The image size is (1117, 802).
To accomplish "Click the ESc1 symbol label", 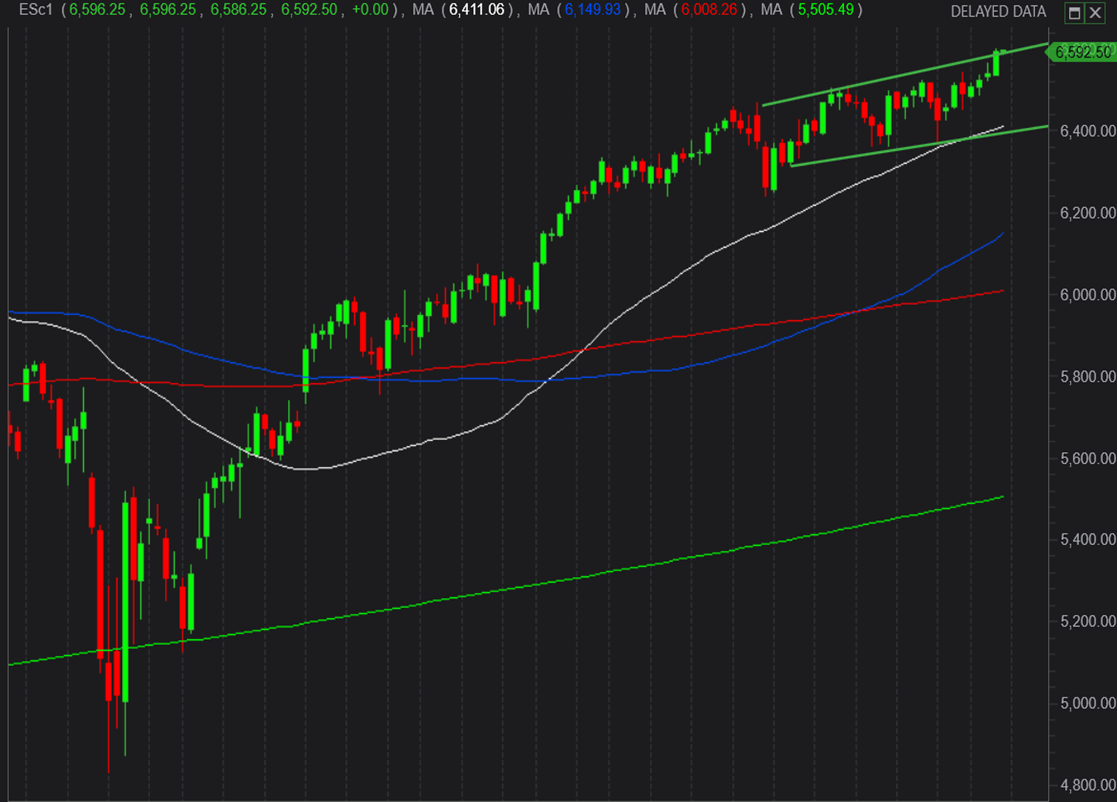I will coord(29,10).
